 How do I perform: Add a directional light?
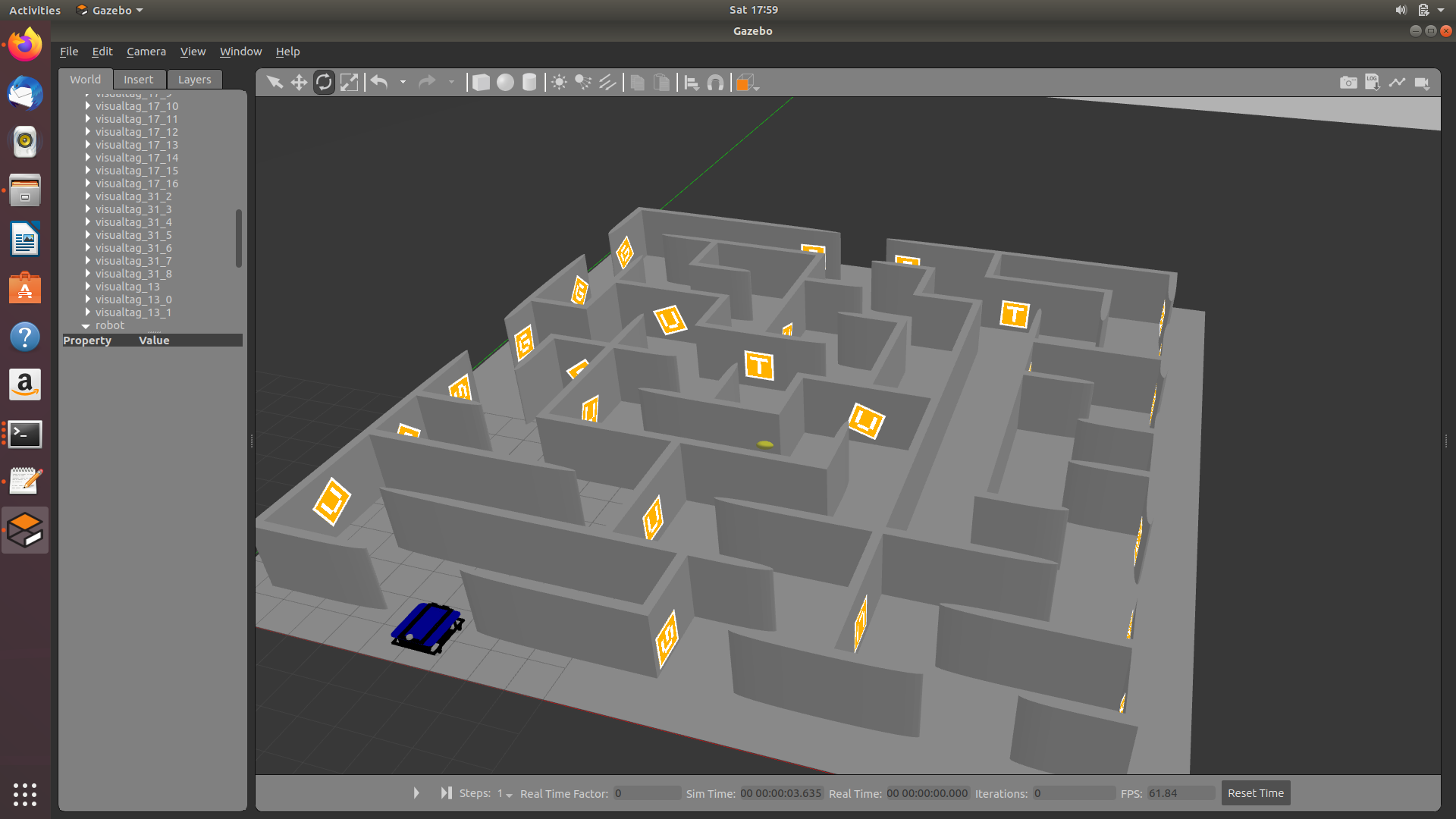[607, 82]
